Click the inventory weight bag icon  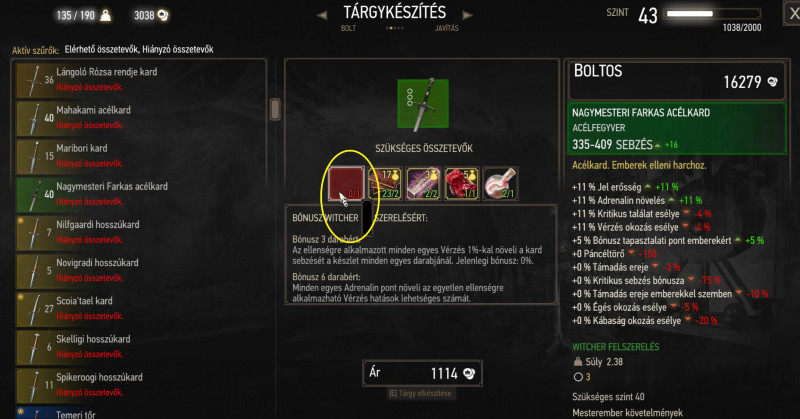[578, 362]
